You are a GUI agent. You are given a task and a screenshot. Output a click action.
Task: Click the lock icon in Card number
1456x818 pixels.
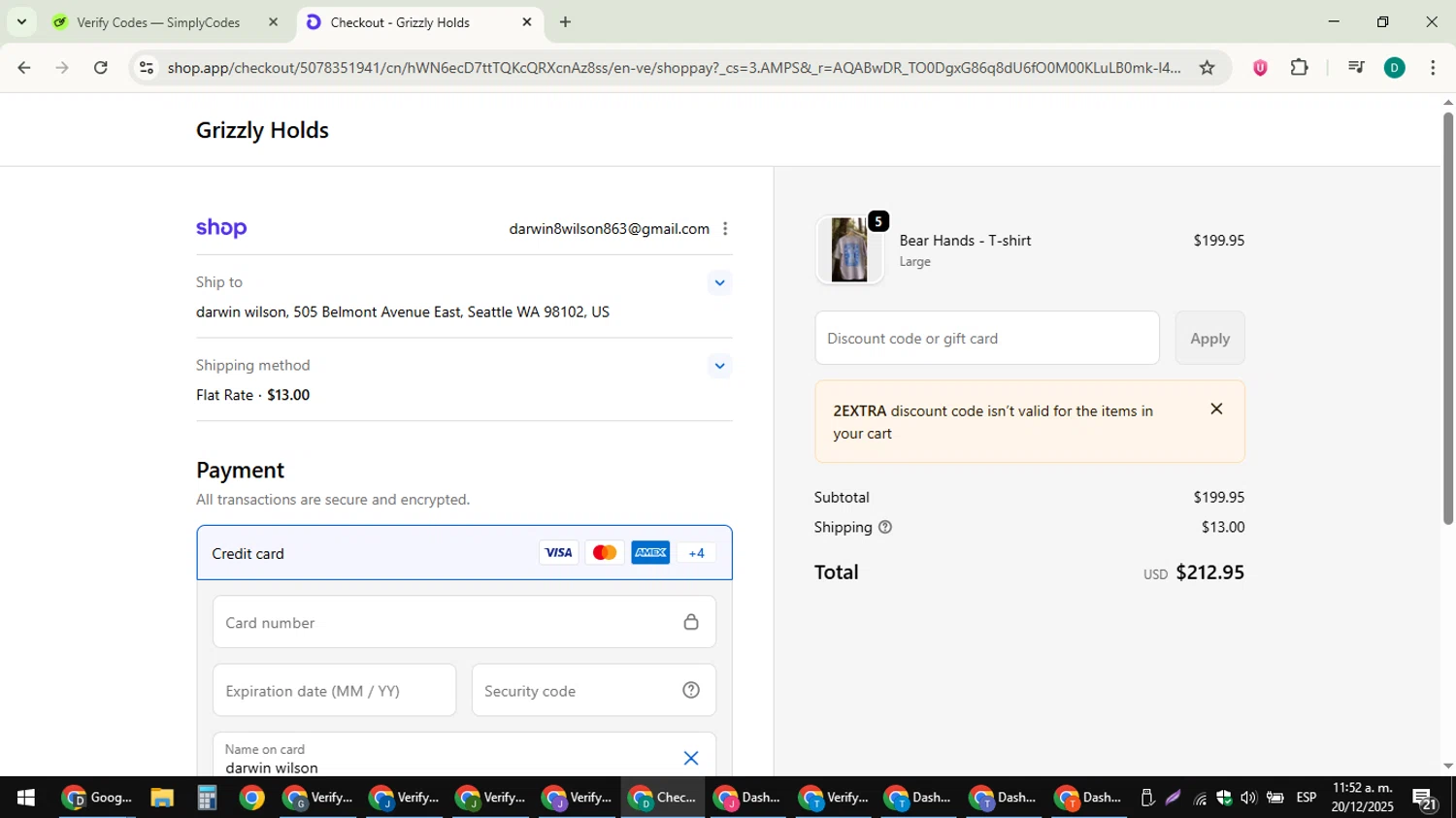pyautogui.click(x=691, y=622)
